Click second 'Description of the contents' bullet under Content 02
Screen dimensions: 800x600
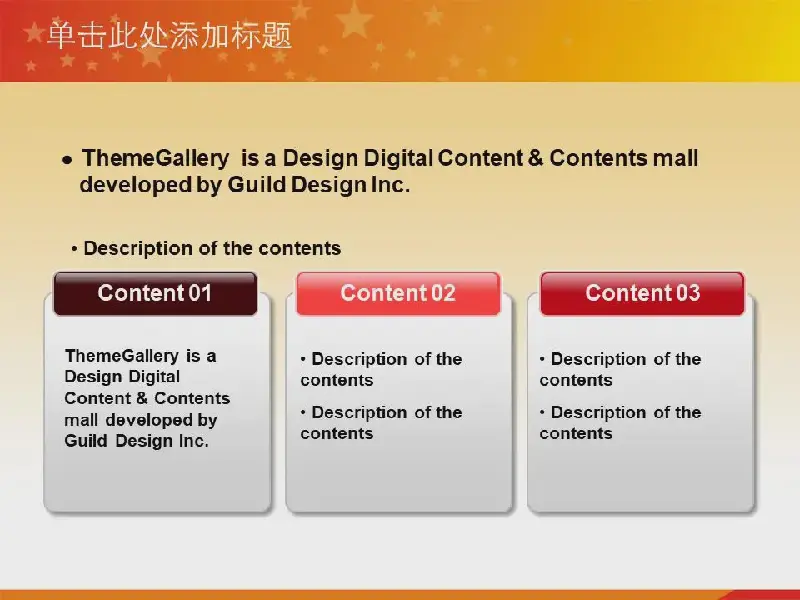(381, 422)
